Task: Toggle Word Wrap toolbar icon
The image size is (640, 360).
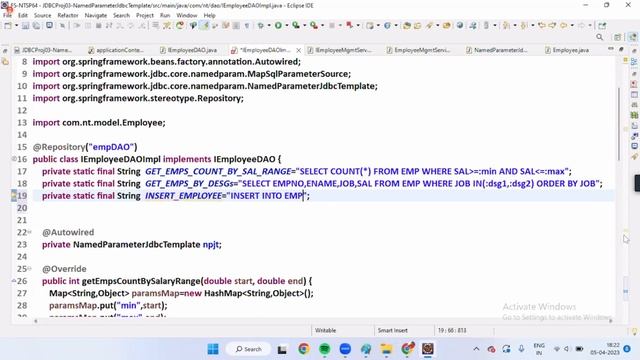Action: coord(225,25)
